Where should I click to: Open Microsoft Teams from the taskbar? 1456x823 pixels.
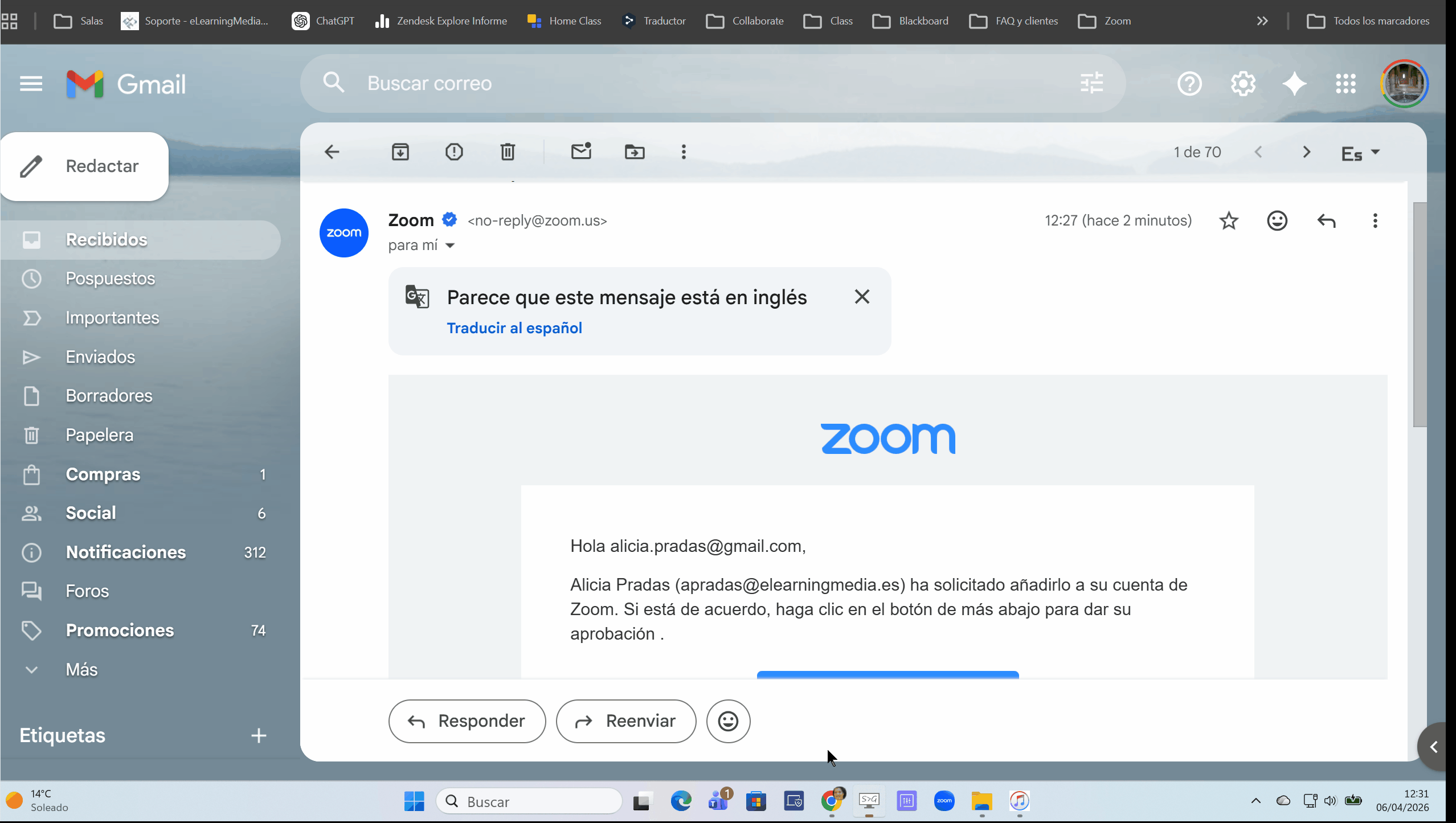click(x=718, y=801)
